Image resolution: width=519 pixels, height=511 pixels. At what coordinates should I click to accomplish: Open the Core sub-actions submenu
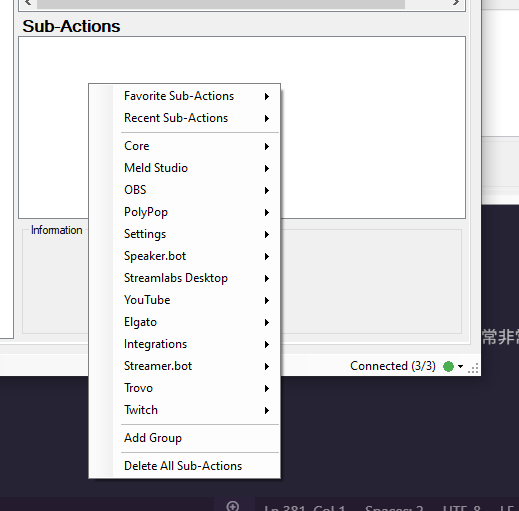184,146
